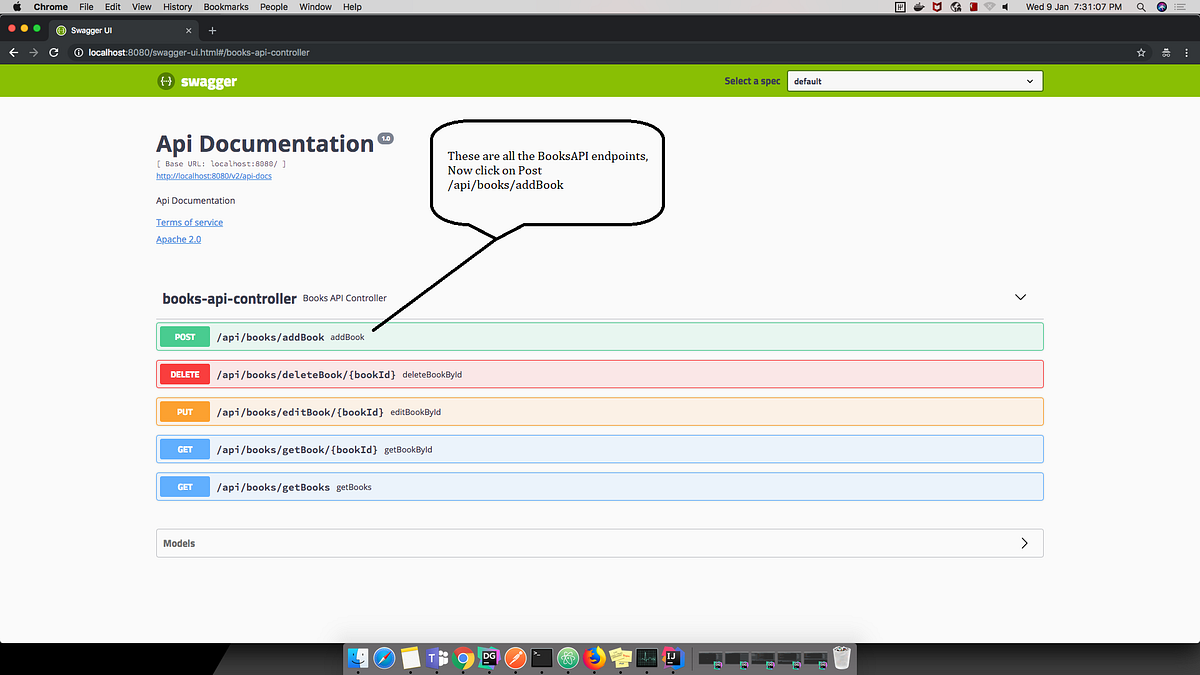
Task: Expand the POST /api/books/addBook endpoint
Action: (600, 337)
